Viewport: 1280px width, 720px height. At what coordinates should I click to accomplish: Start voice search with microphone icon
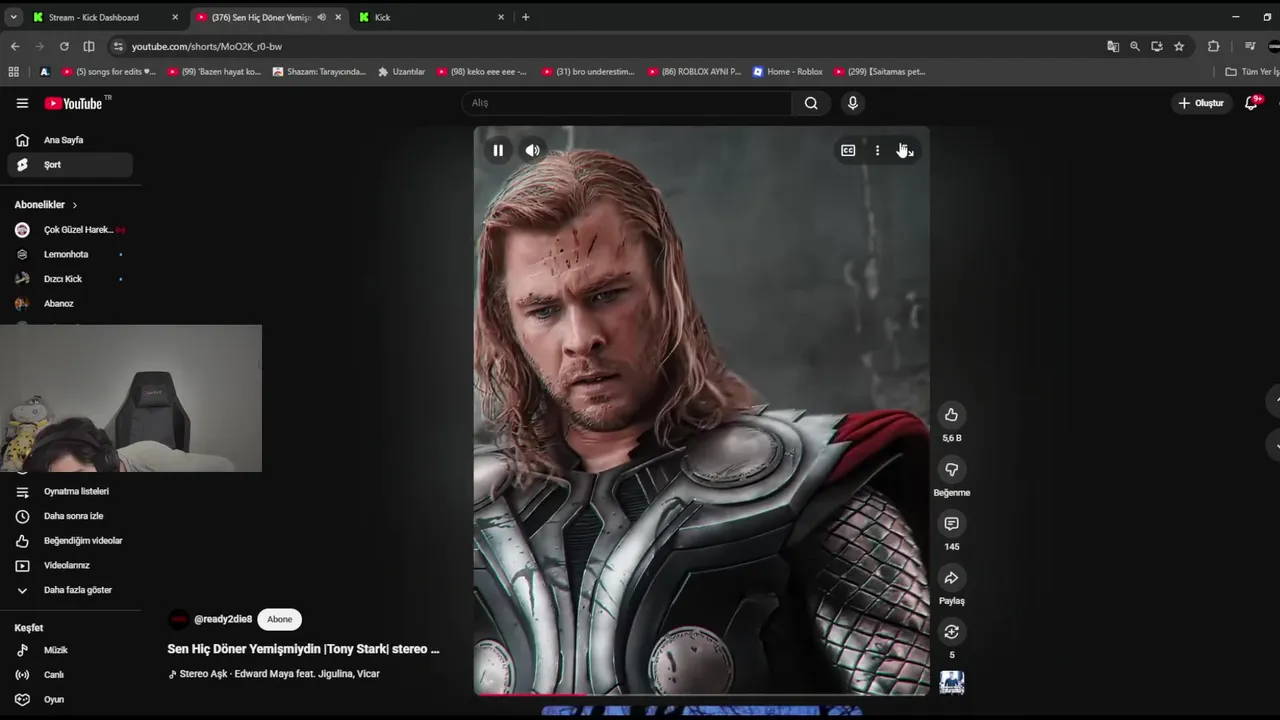[852, 103]
